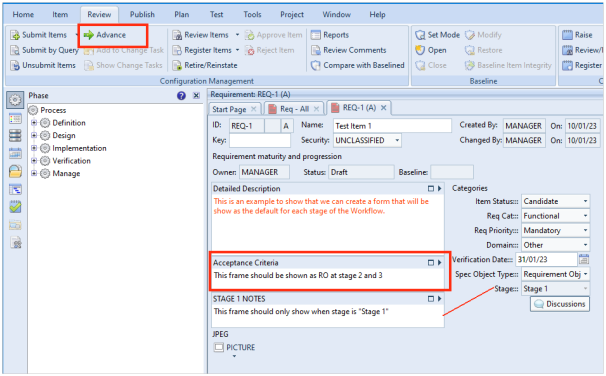Click the gear Phase sidebar icon
This screenshot has width=606, height=376.
click(15, 100)
